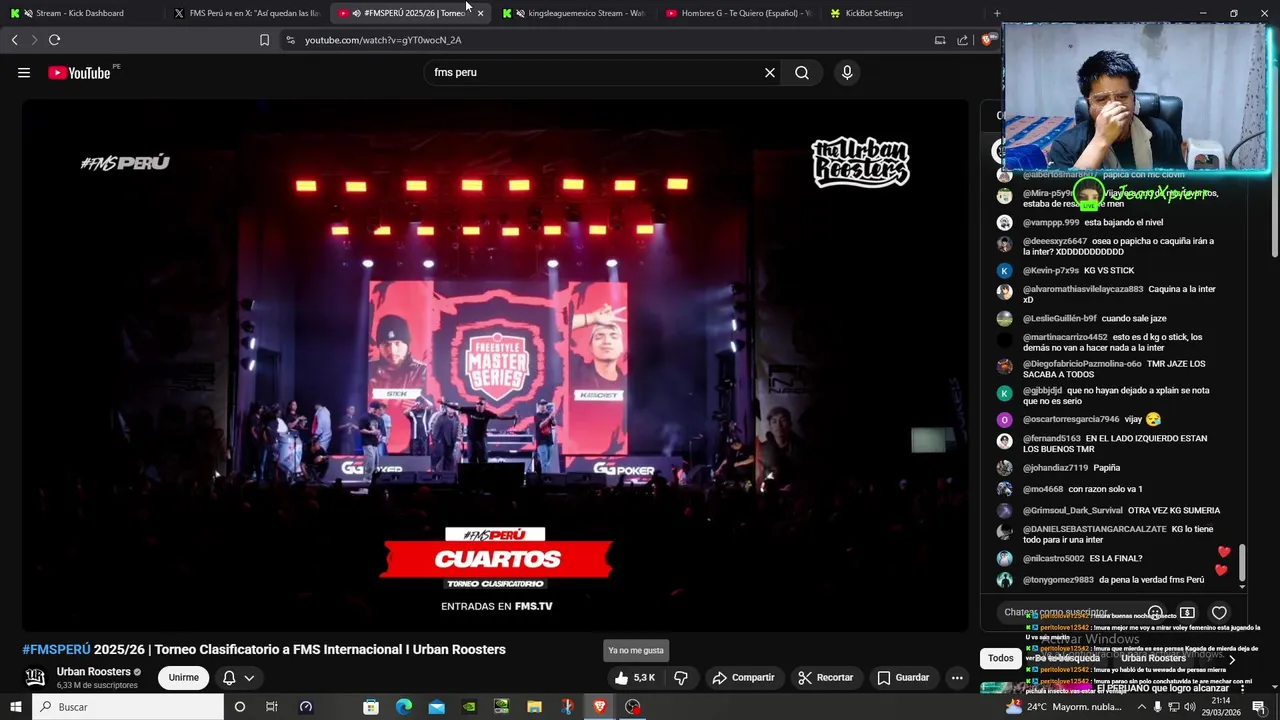
Task: Dislike the video with the thumbs-down
Action: coord(681,677)
